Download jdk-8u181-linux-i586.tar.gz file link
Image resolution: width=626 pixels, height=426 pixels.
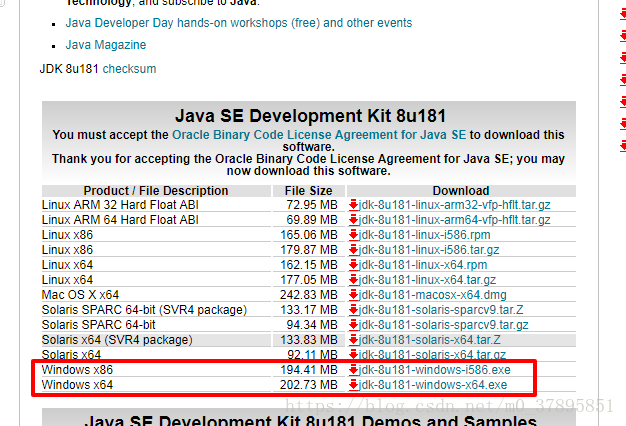[429, 250]
